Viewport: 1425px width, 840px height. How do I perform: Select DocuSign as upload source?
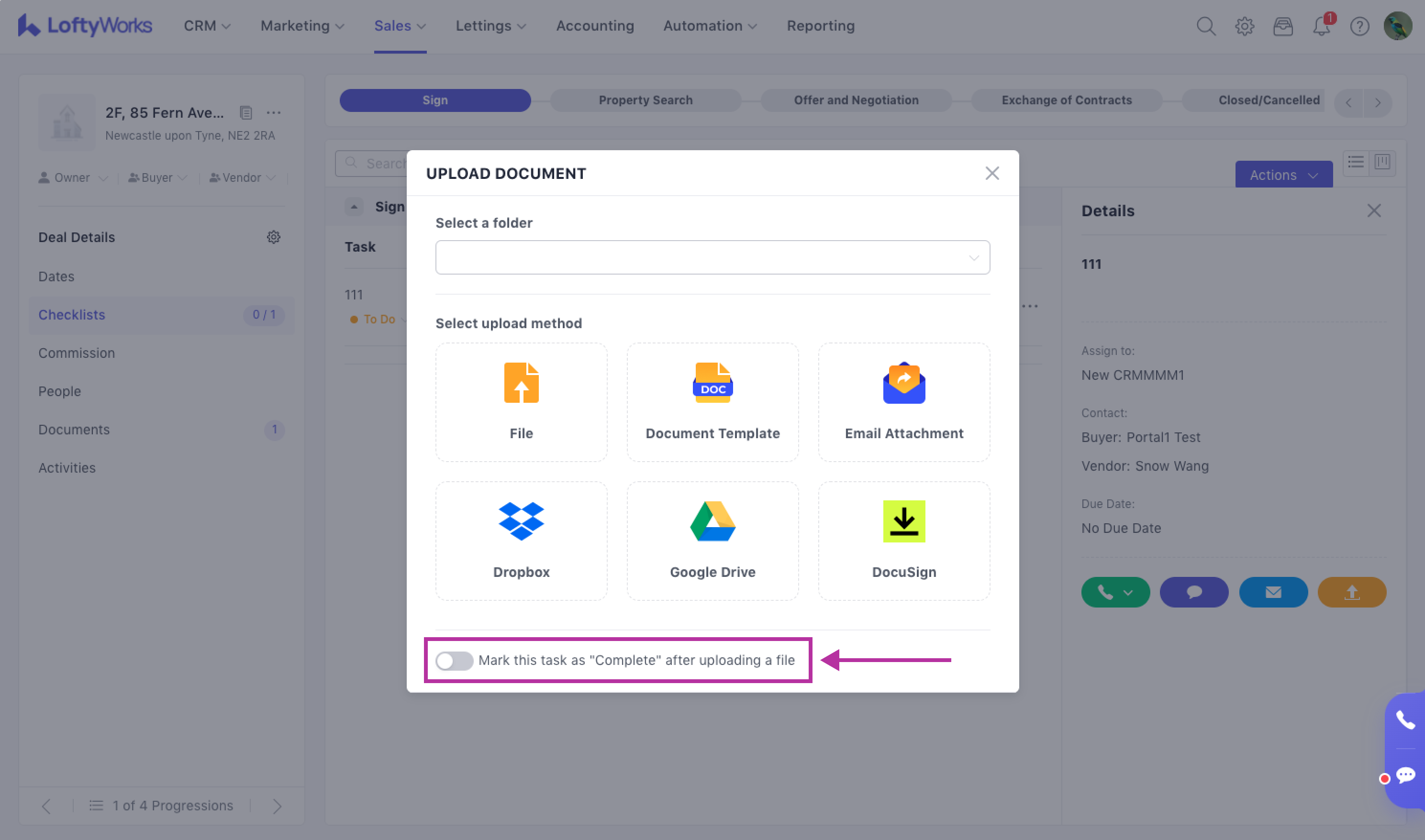coord(903,541)
